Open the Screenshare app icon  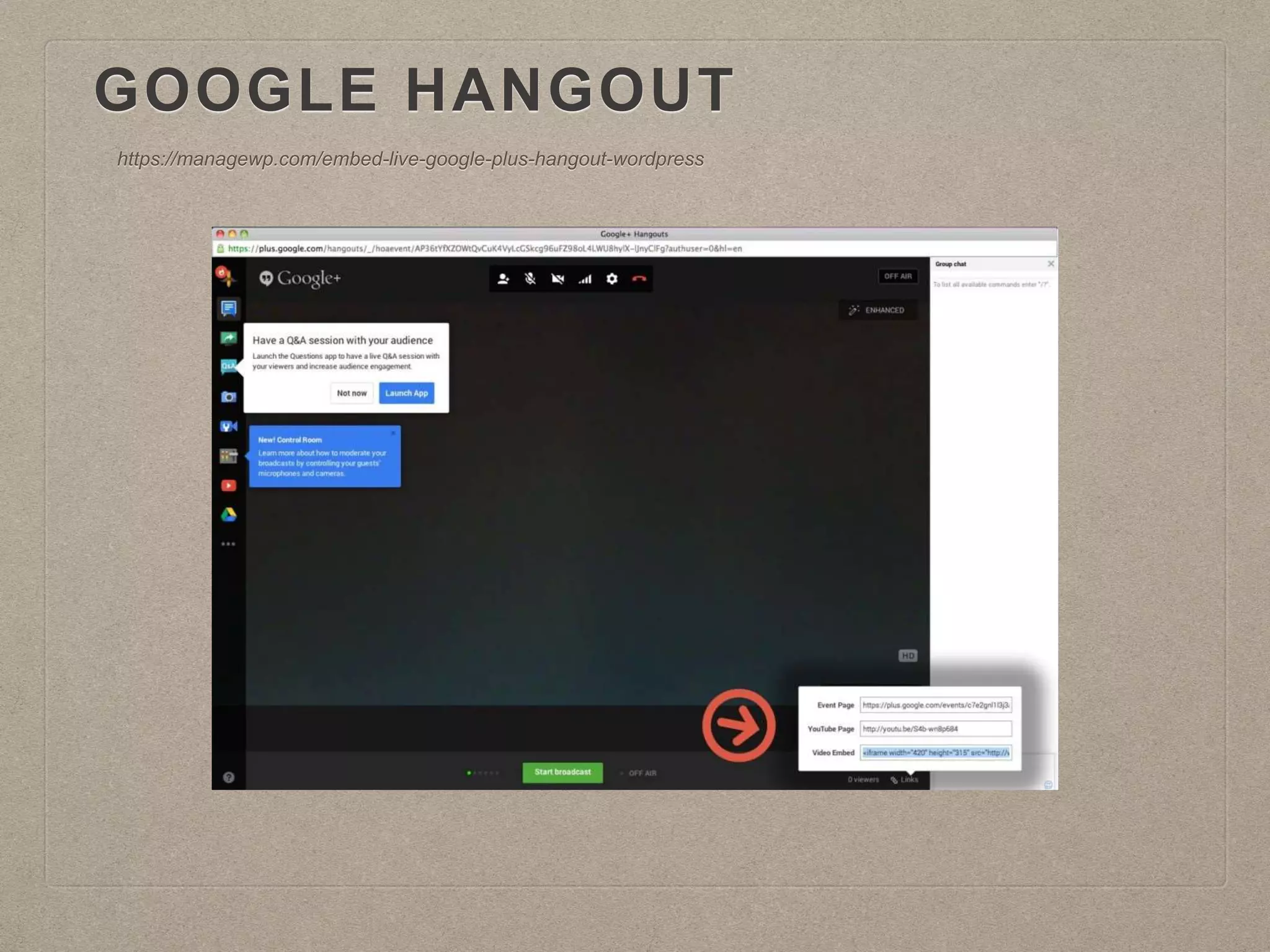tap(229, 338)
